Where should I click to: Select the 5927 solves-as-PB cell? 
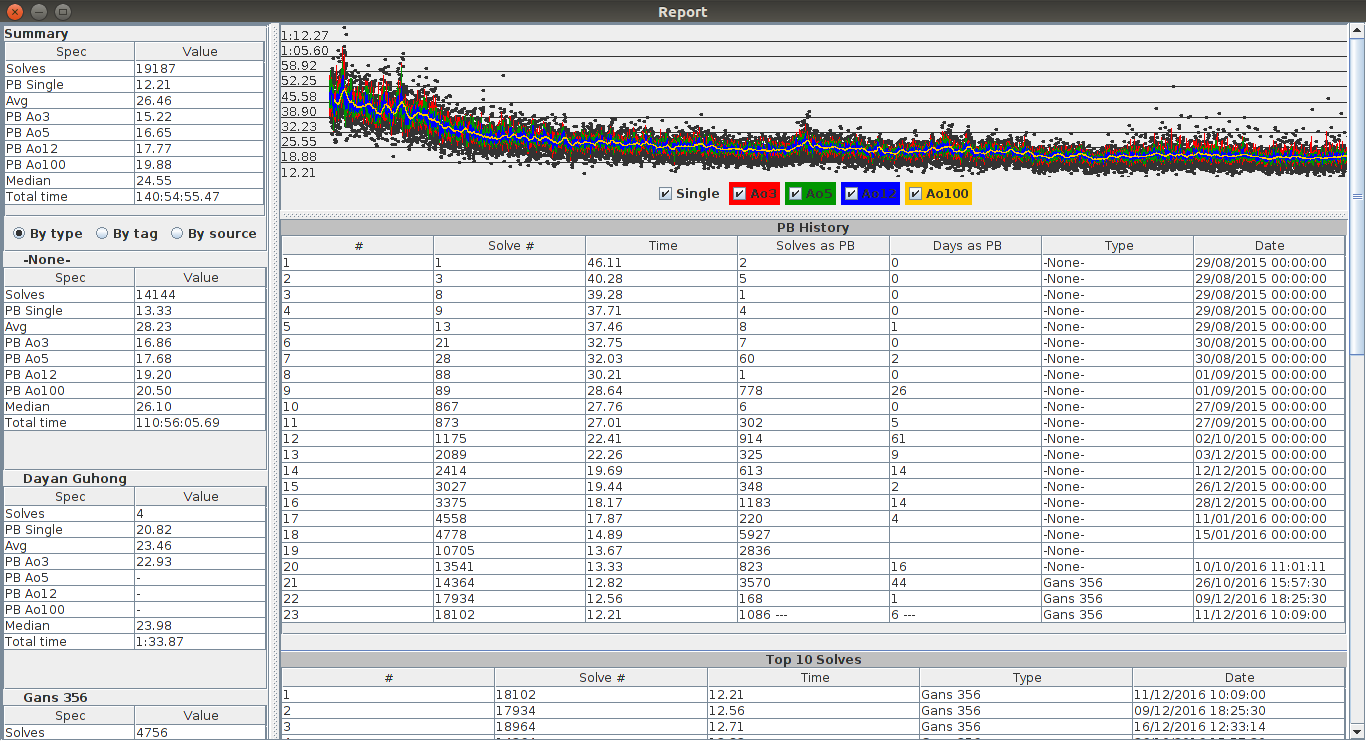coord(813,535)
